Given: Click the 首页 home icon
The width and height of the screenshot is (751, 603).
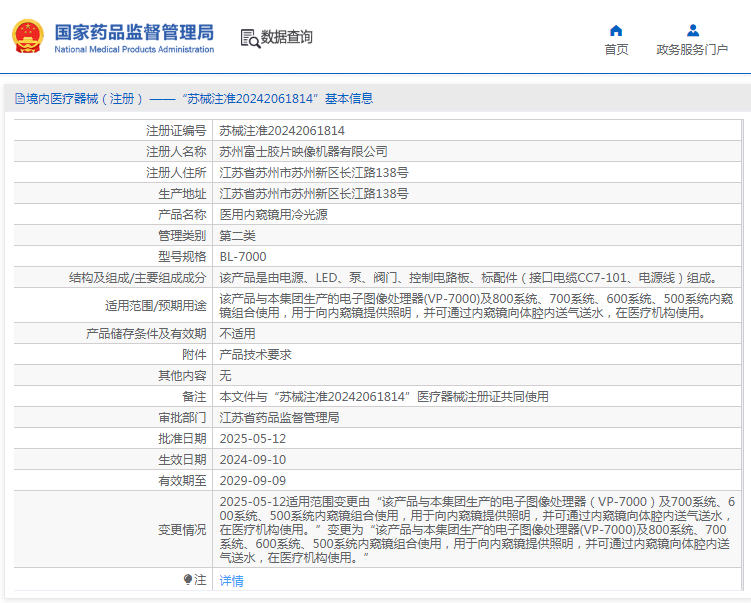Looking at the screenshot, I should (616, 30).
